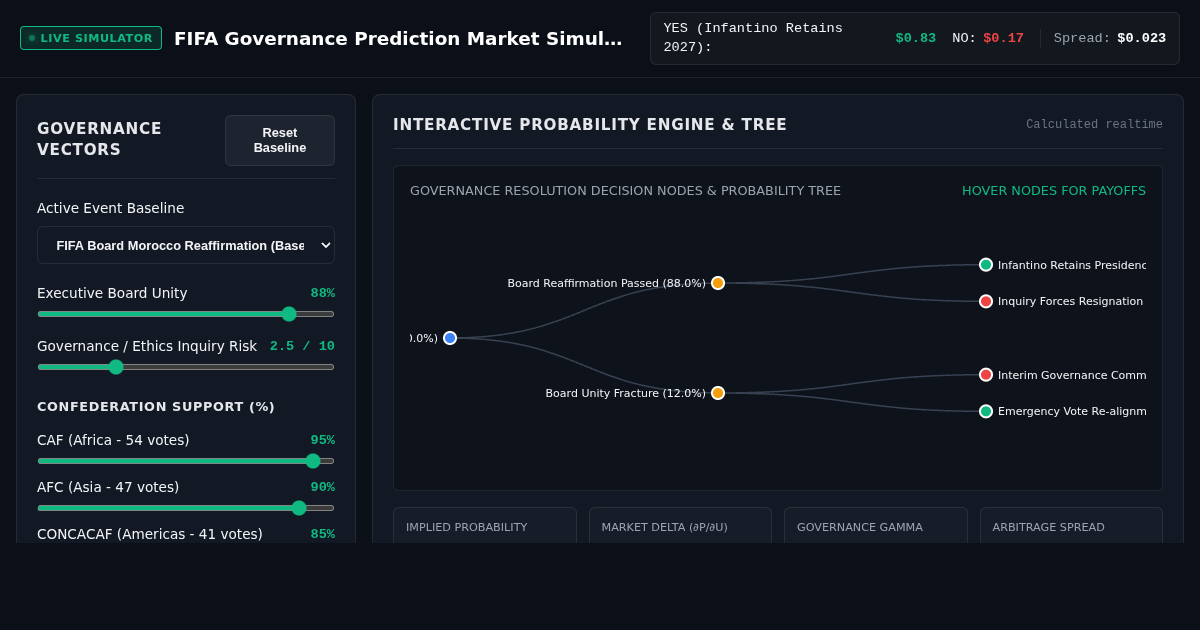Adjust the CAF Africa support slider
1200x630 pixels.
(x=186, y=461)
